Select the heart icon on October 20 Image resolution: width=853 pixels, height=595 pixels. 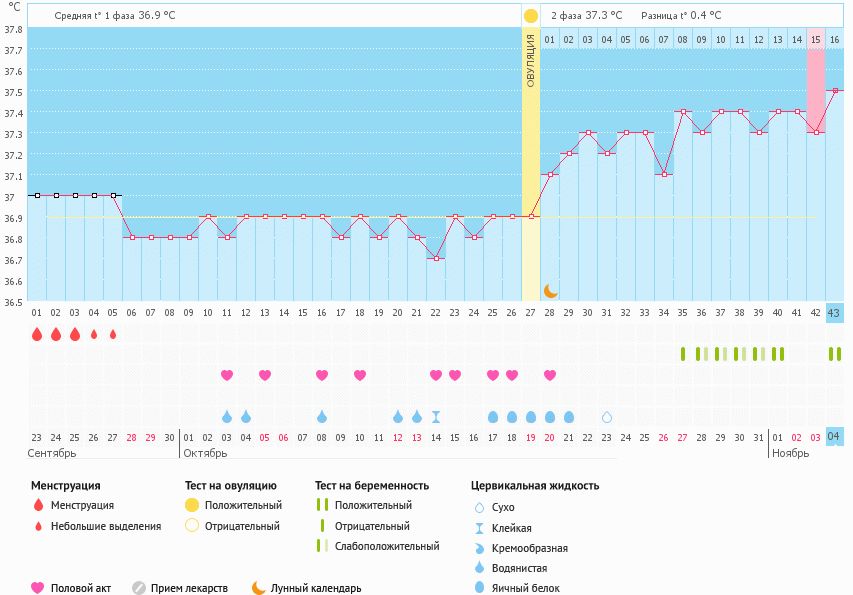pyautogui.click(x=550, y=375)
